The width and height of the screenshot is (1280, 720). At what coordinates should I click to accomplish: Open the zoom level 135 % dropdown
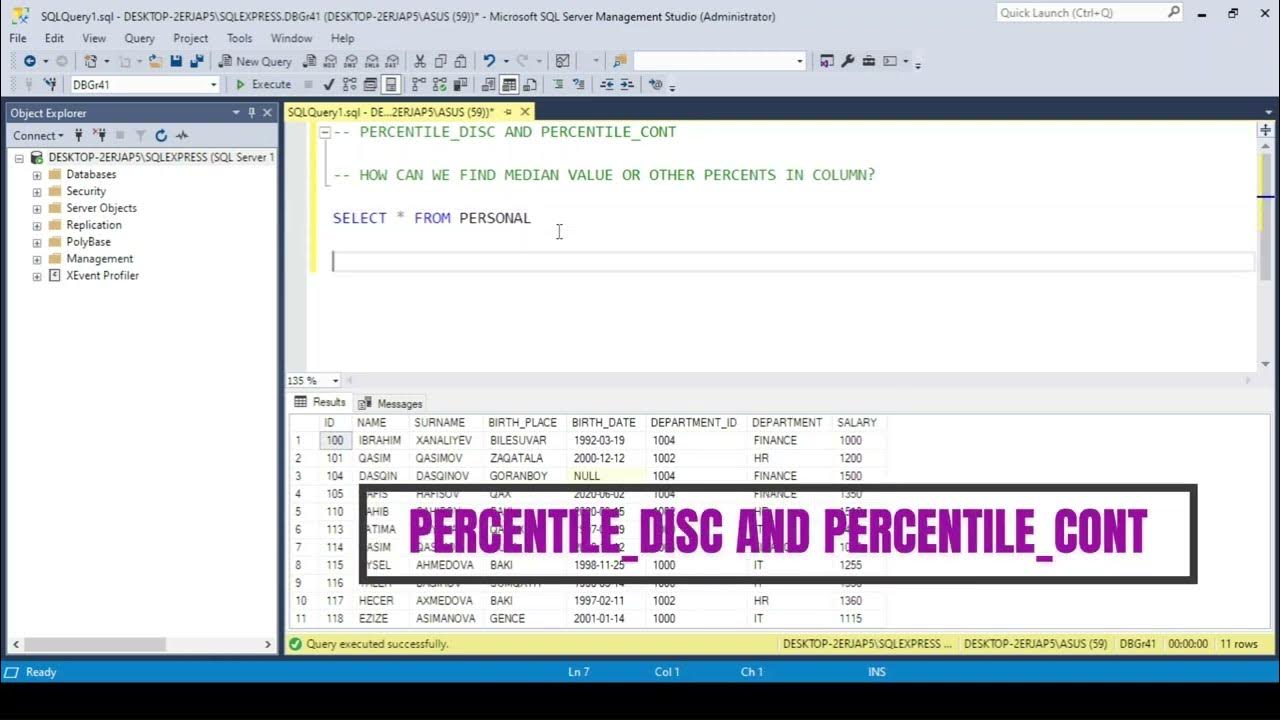pyautogui.click(x=335, y=381)
